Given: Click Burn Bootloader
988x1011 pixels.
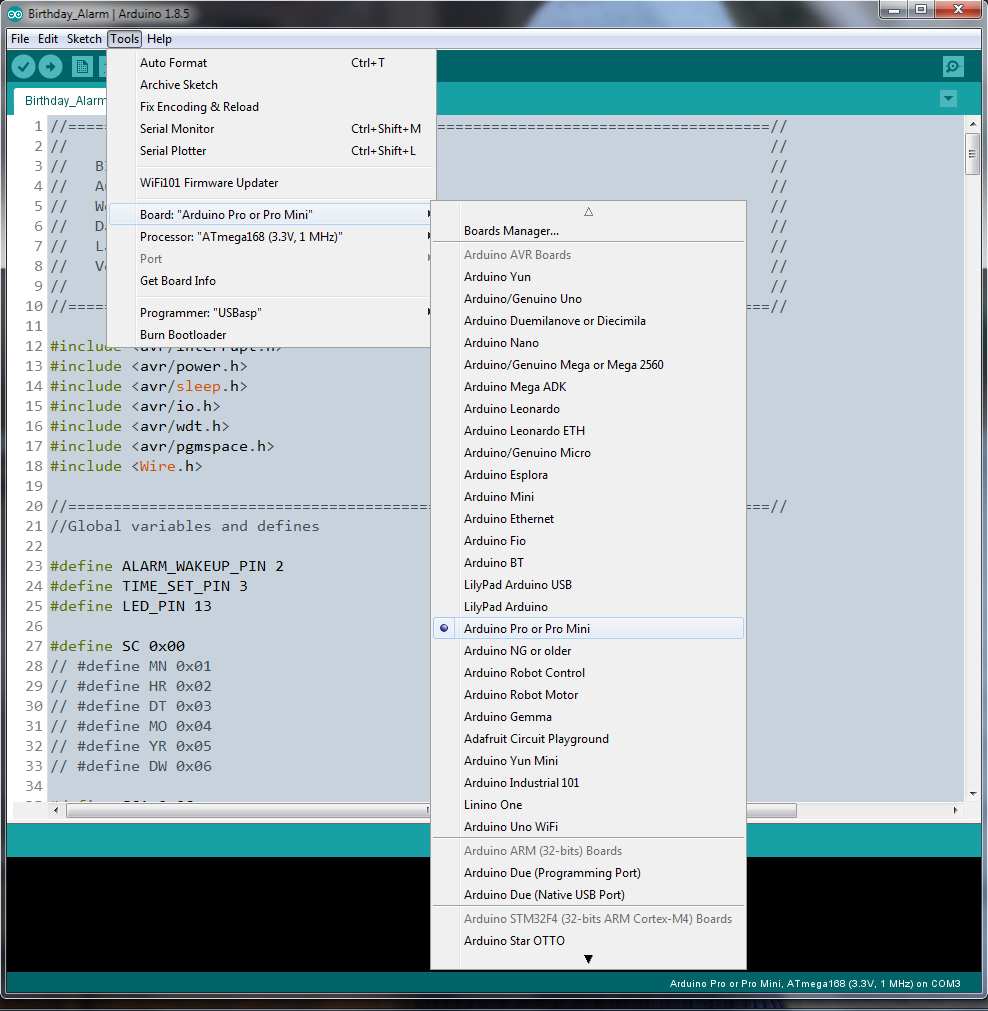Looking at the screenshot, I should [x=183, y=335].
